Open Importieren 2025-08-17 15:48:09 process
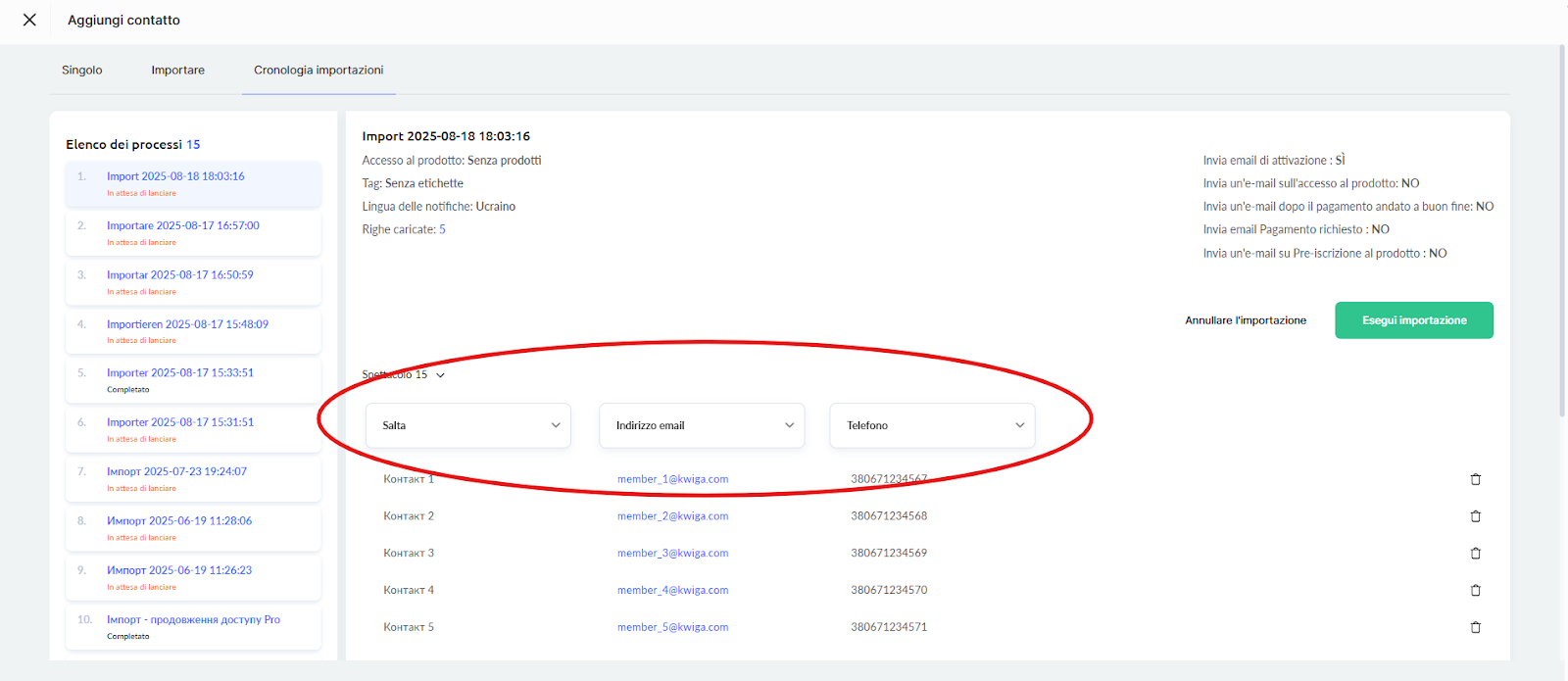The image size is (1568, 681). coord(187,324)
